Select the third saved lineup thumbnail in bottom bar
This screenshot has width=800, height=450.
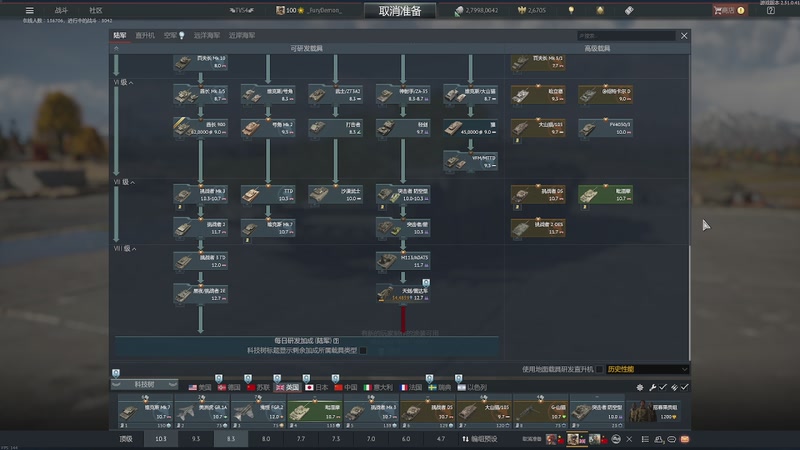point(598,439)
